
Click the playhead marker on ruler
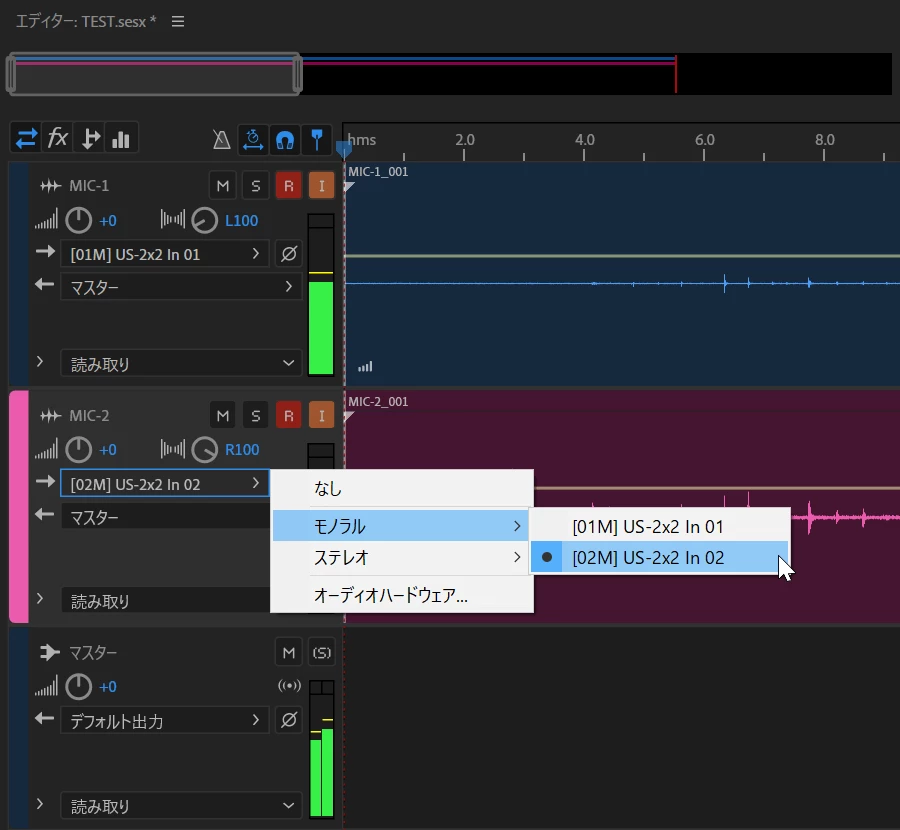click(x=343, y=149)
